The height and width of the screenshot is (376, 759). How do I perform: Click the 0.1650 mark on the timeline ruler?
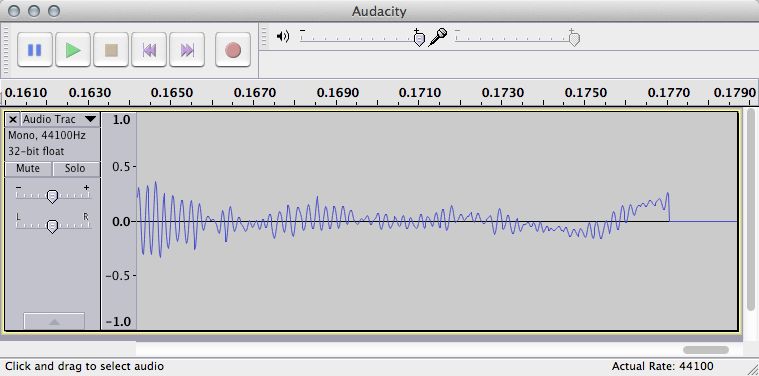coord(172,92)
